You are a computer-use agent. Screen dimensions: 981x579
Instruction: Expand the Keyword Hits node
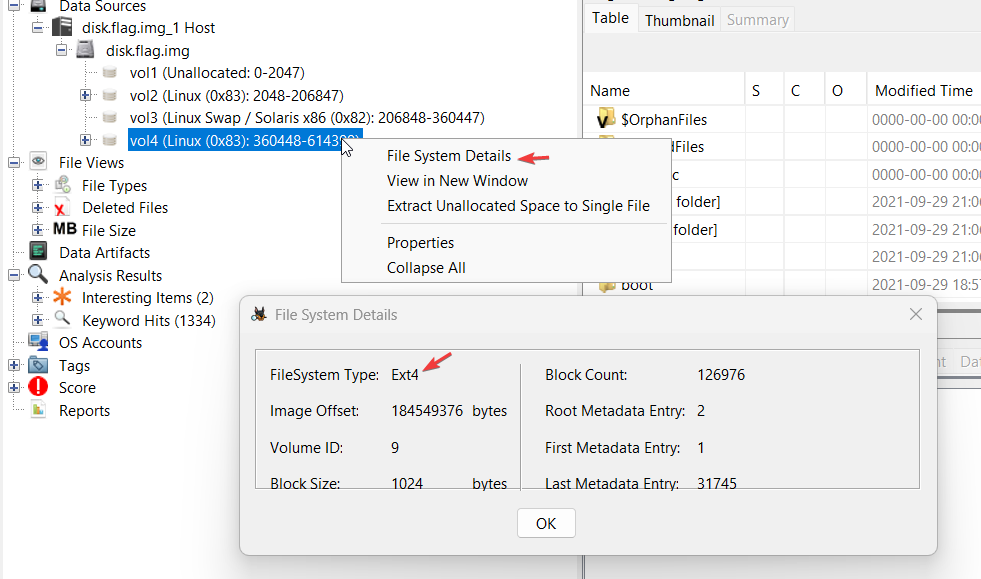pyautogui.click(x=38, y=320)
